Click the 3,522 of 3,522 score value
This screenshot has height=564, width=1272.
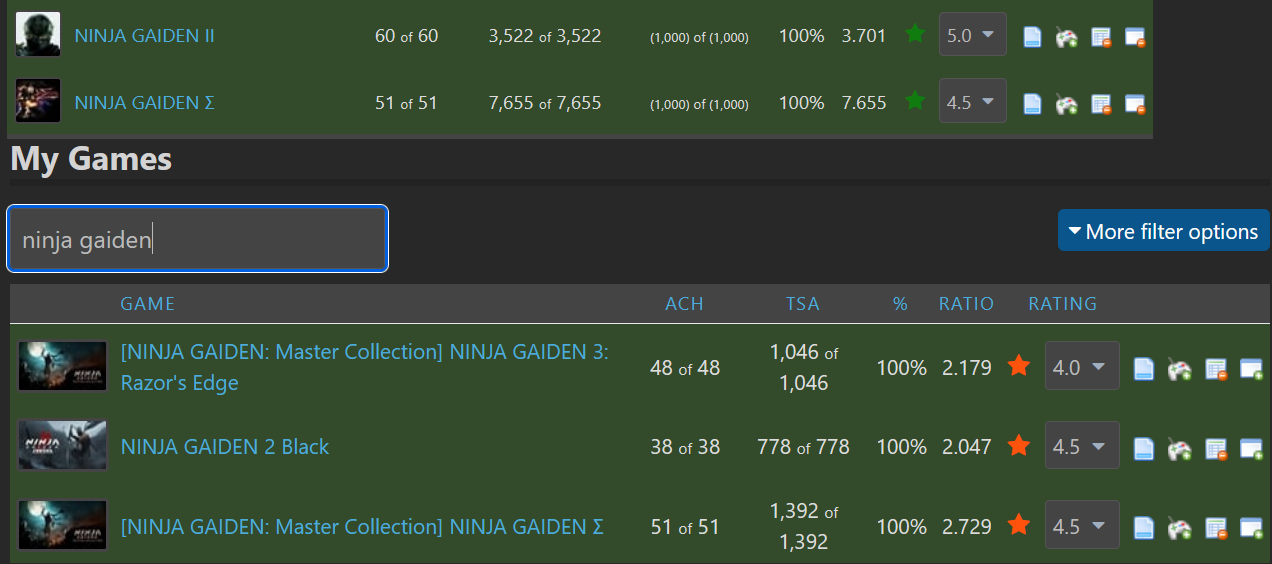[545, 36]
